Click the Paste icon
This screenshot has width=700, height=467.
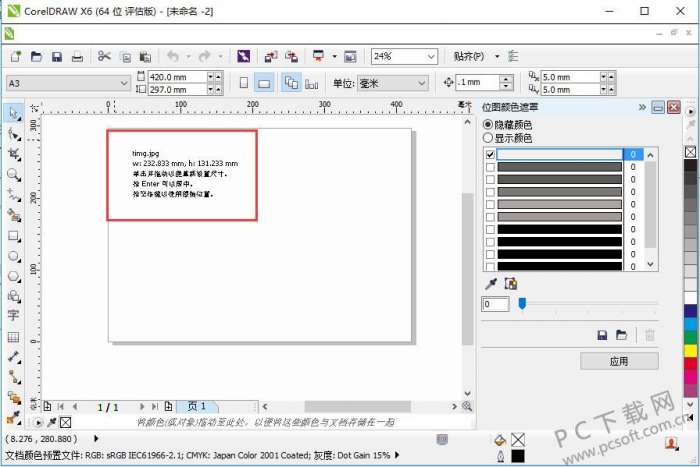[x=145, y=57]
